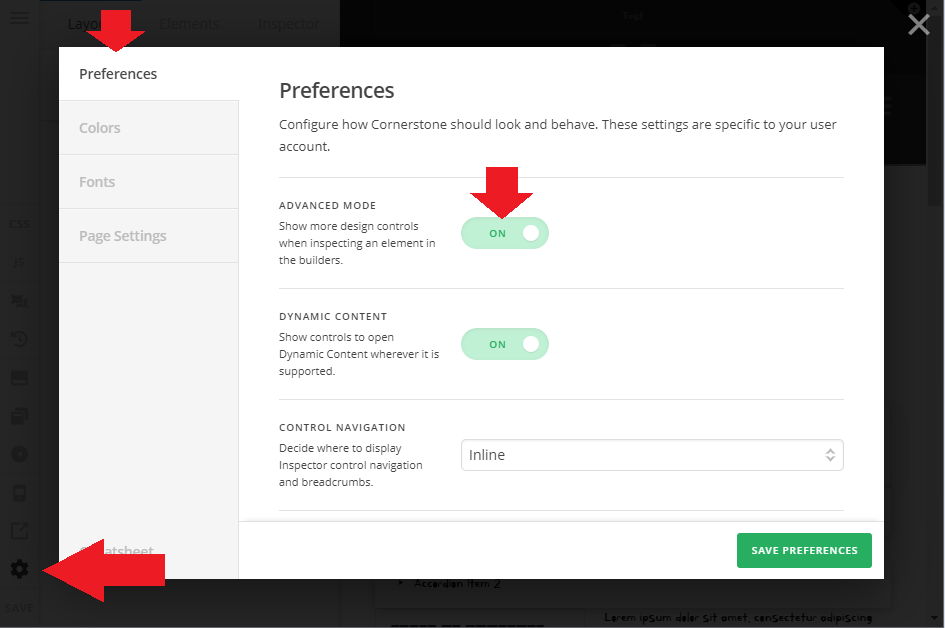Open the settings gear in the sidebar

coord(19,569)
